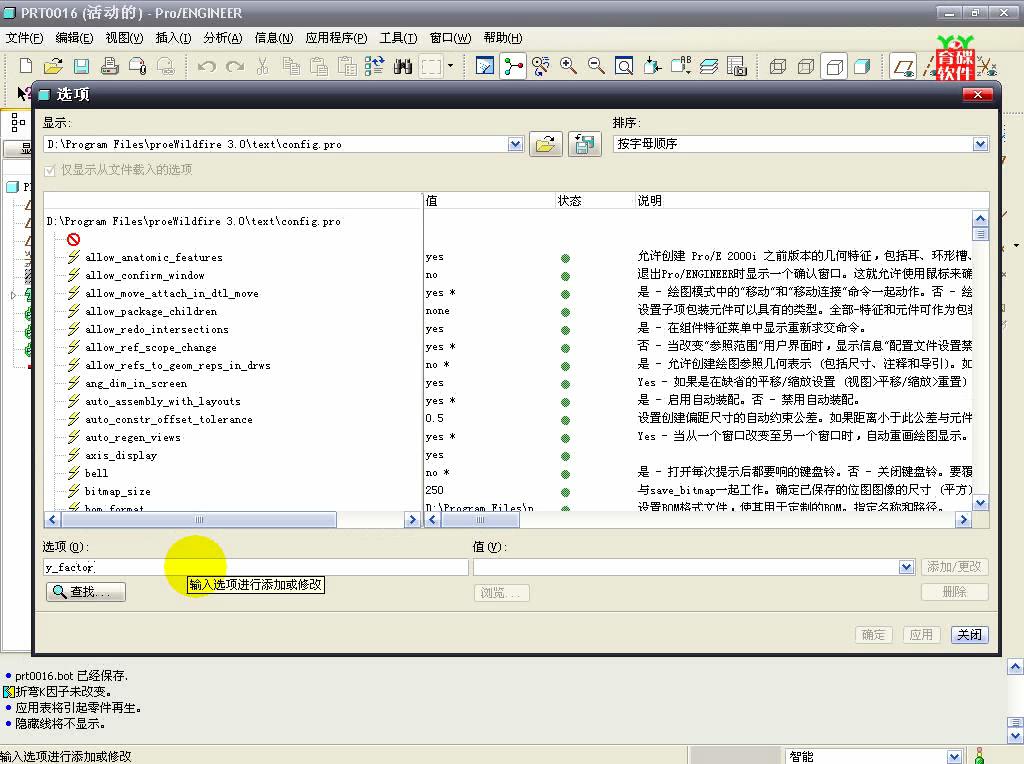Click the options list vertical scroll down arrow
Screen dimensions: 1024x764
coord(980,503)
